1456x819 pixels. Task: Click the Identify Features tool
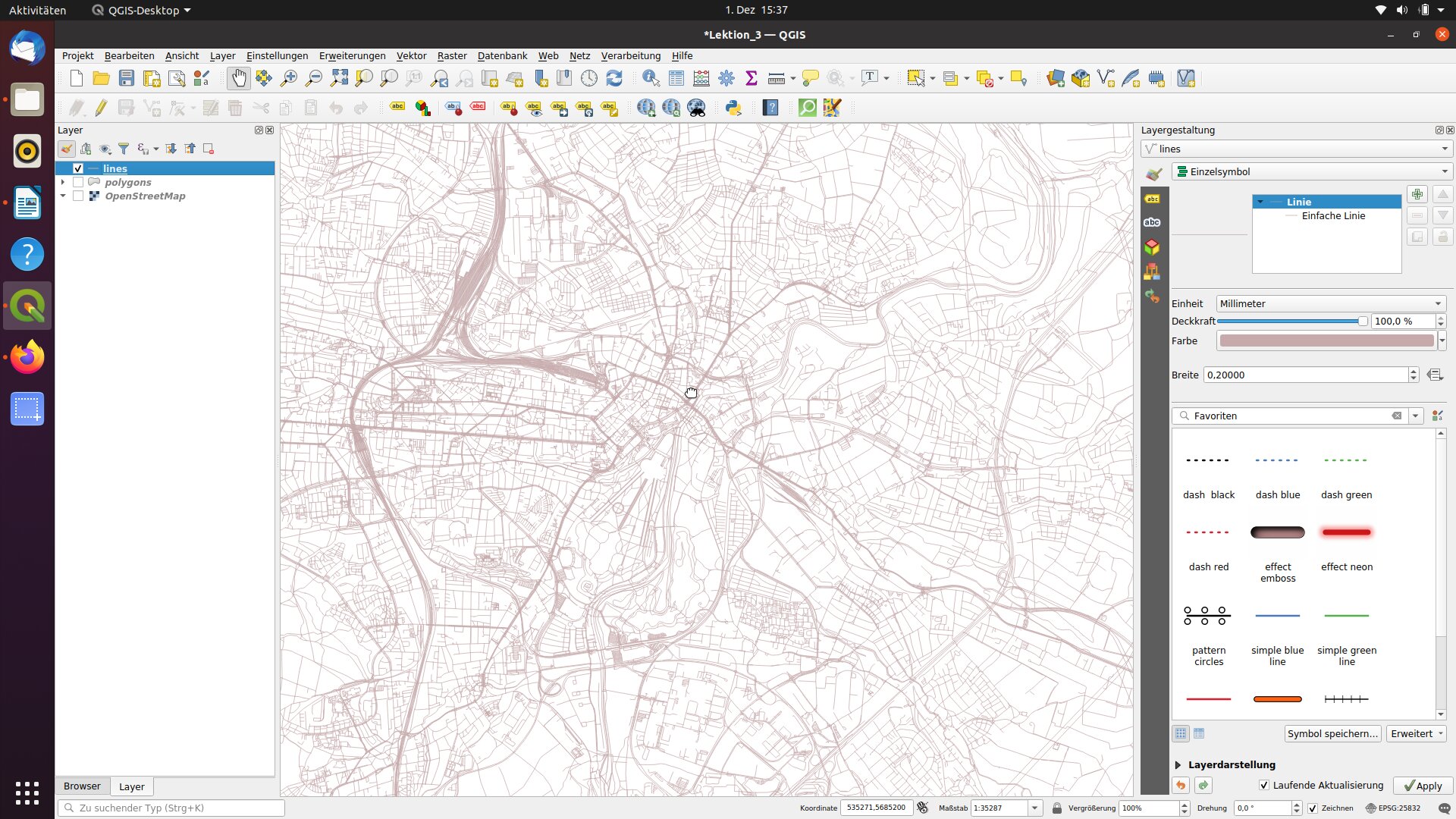point(650,78)
